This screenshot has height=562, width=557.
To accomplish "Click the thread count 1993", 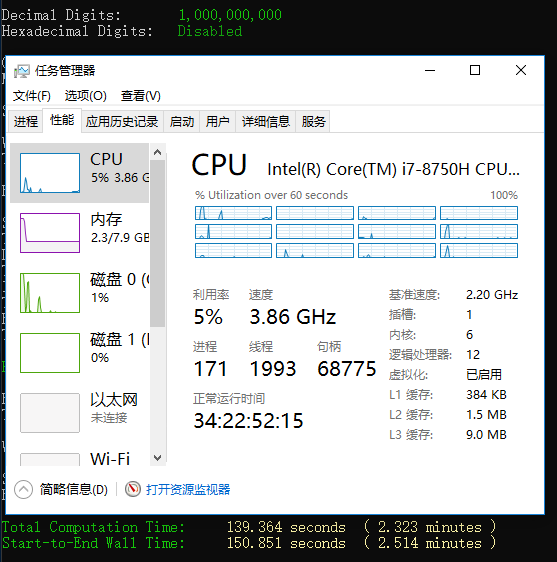I will (x=273, y=369).
